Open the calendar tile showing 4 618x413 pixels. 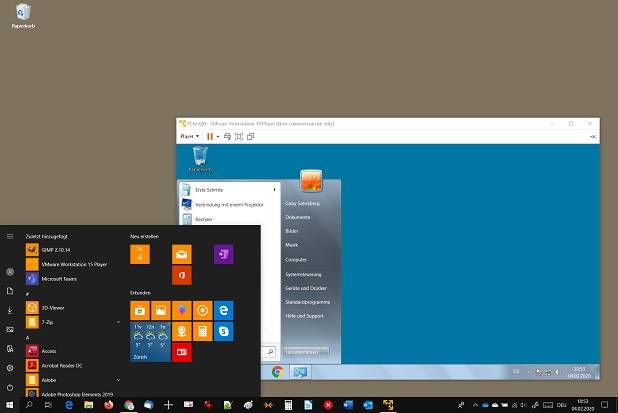140,255
